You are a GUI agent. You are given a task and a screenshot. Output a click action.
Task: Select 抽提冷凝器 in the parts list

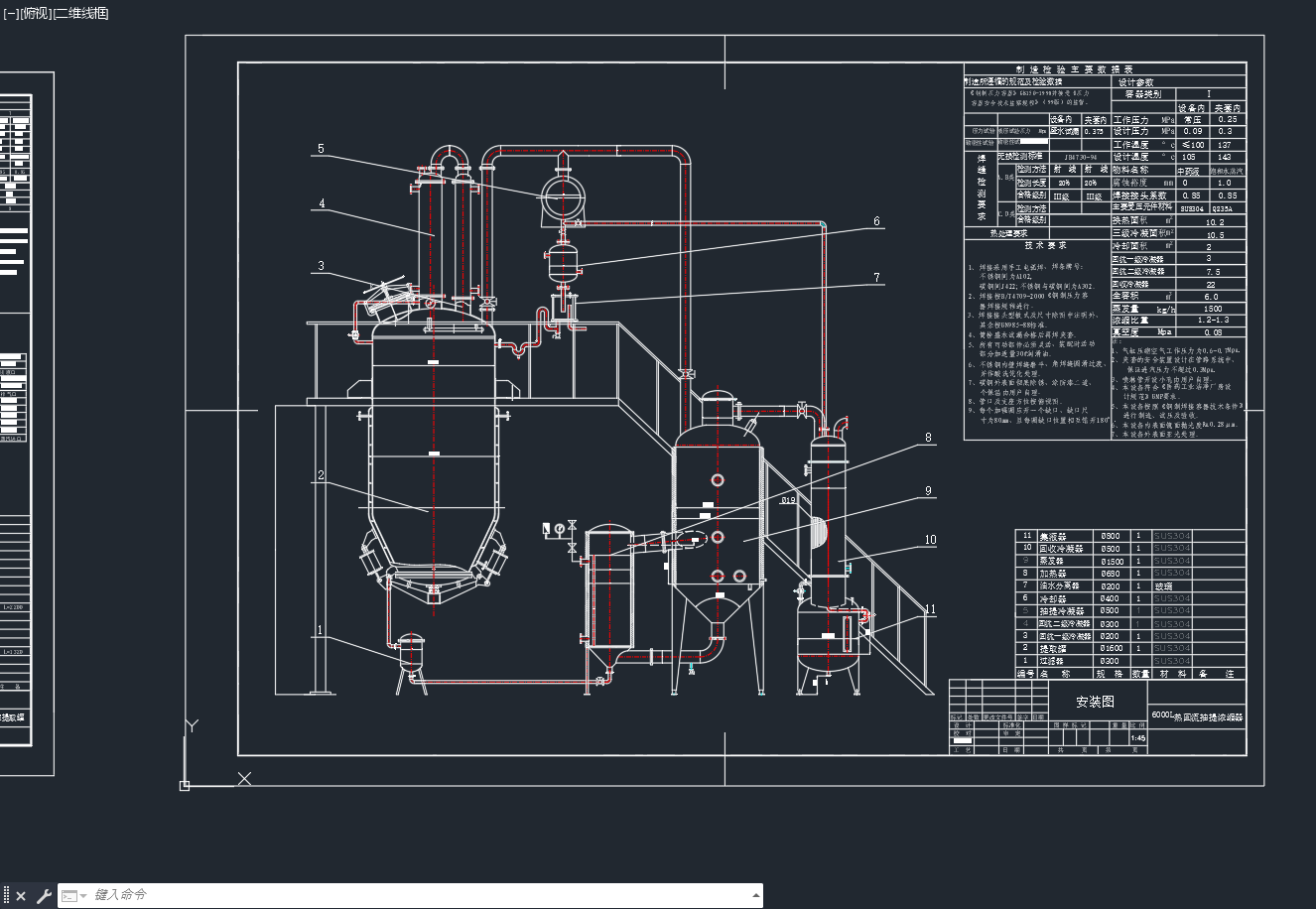click(x=1061, y=610)
